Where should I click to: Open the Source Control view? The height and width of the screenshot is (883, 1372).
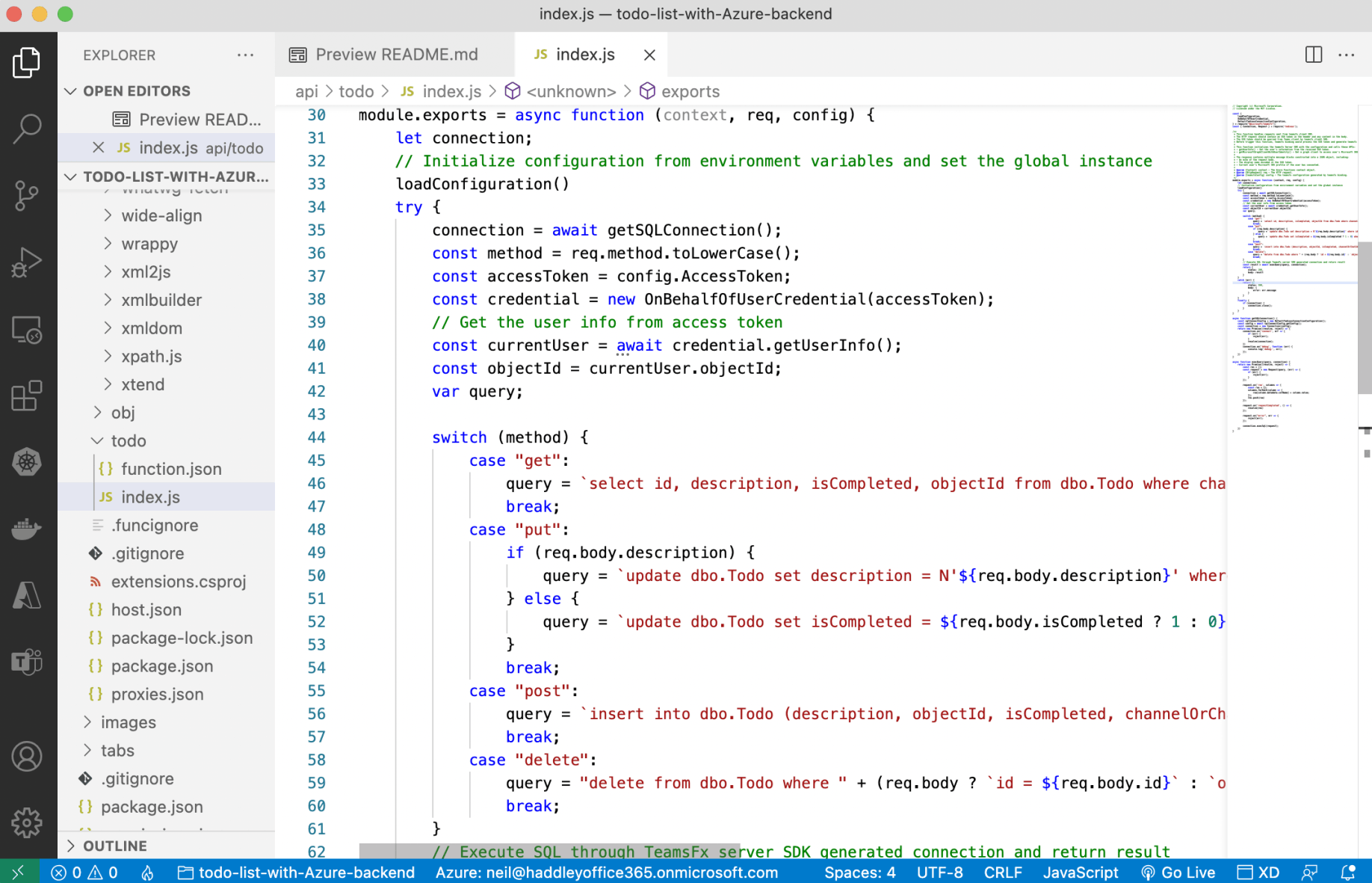(x=28, y=195)
